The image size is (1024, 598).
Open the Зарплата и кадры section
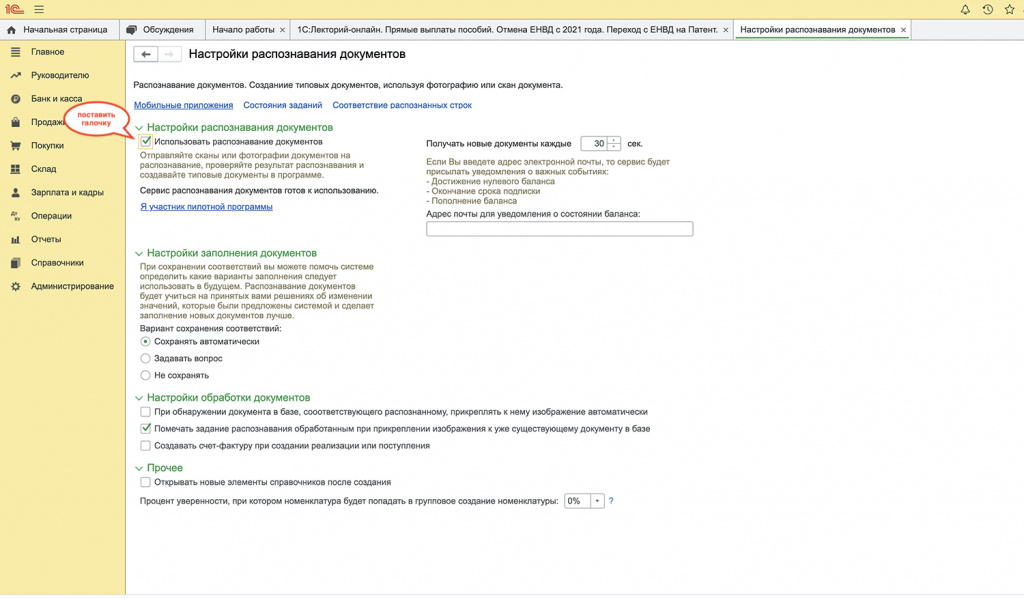67,193
